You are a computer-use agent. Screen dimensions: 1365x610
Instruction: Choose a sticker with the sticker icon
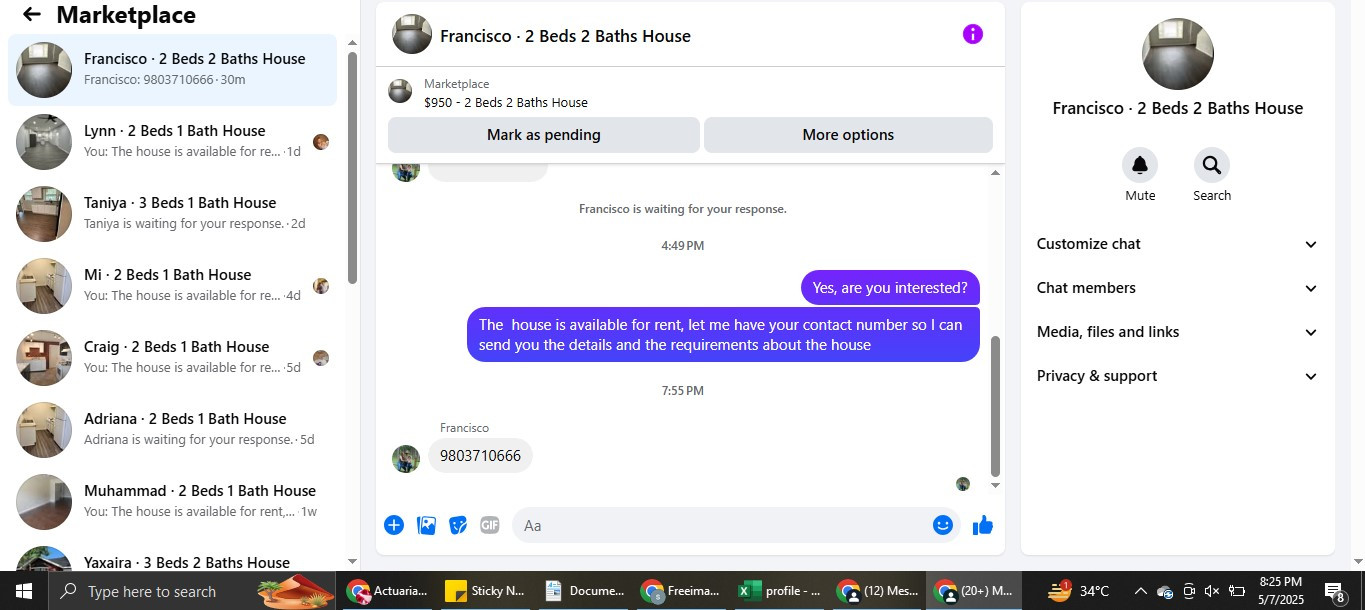pos(458,525)
